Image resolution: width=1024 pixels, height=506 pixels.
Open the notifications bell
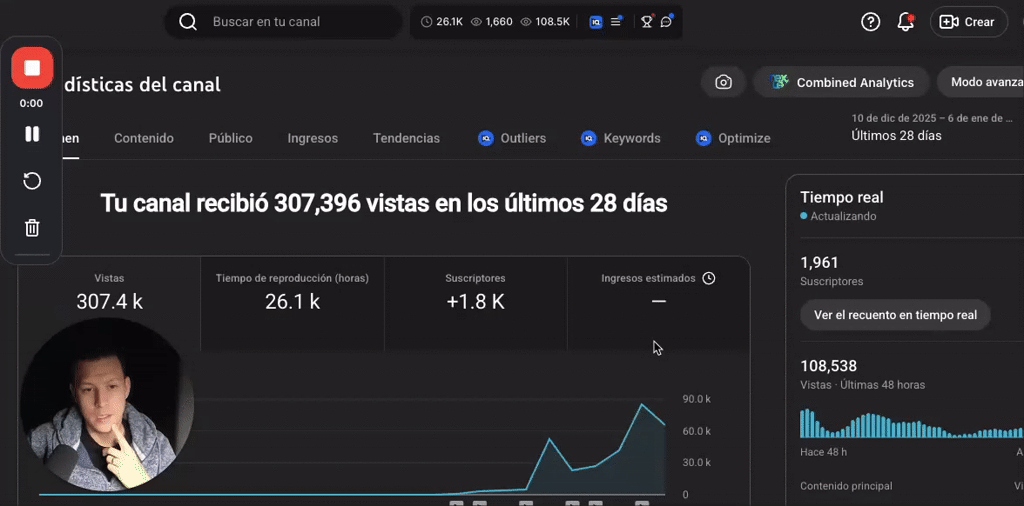[905, 22]
